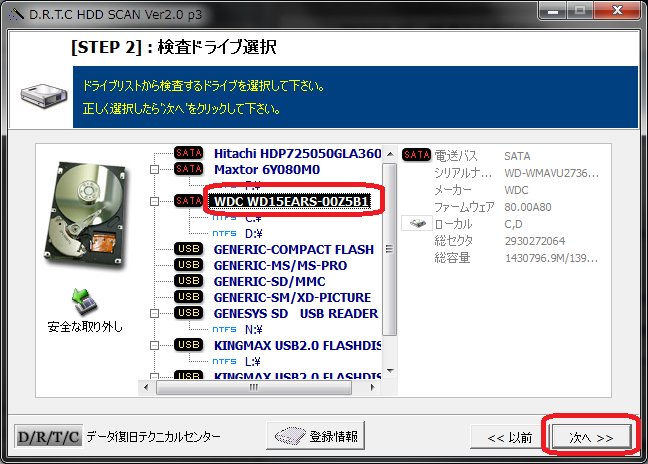Click the USB badge for GENERIC-SM/XD-PICTURE
This screenshot has width=648, height=464.
(x=188, y=297)
